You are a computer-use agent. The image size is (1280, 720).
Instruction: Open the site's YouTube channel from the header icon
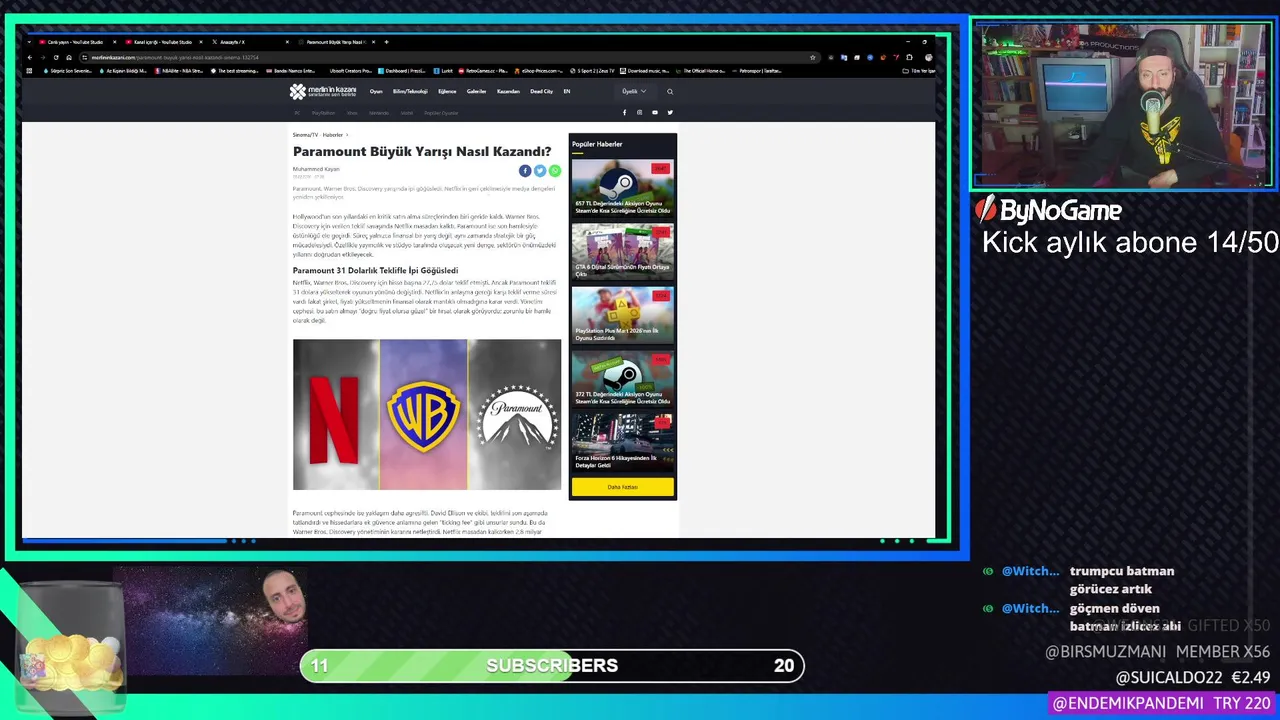pos(655,112)
